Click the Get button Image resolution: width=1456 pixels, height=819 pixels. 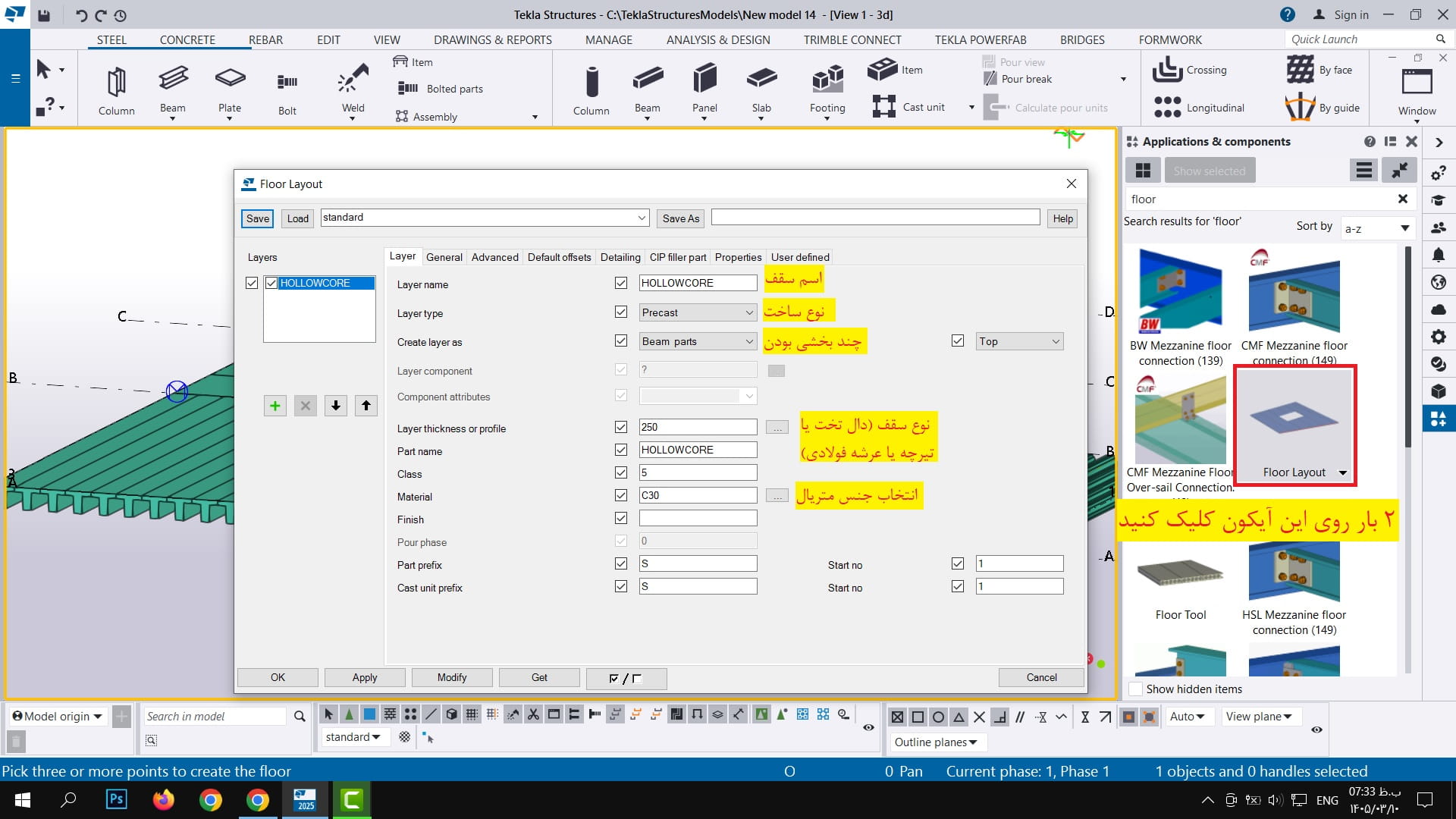[539, 677]
